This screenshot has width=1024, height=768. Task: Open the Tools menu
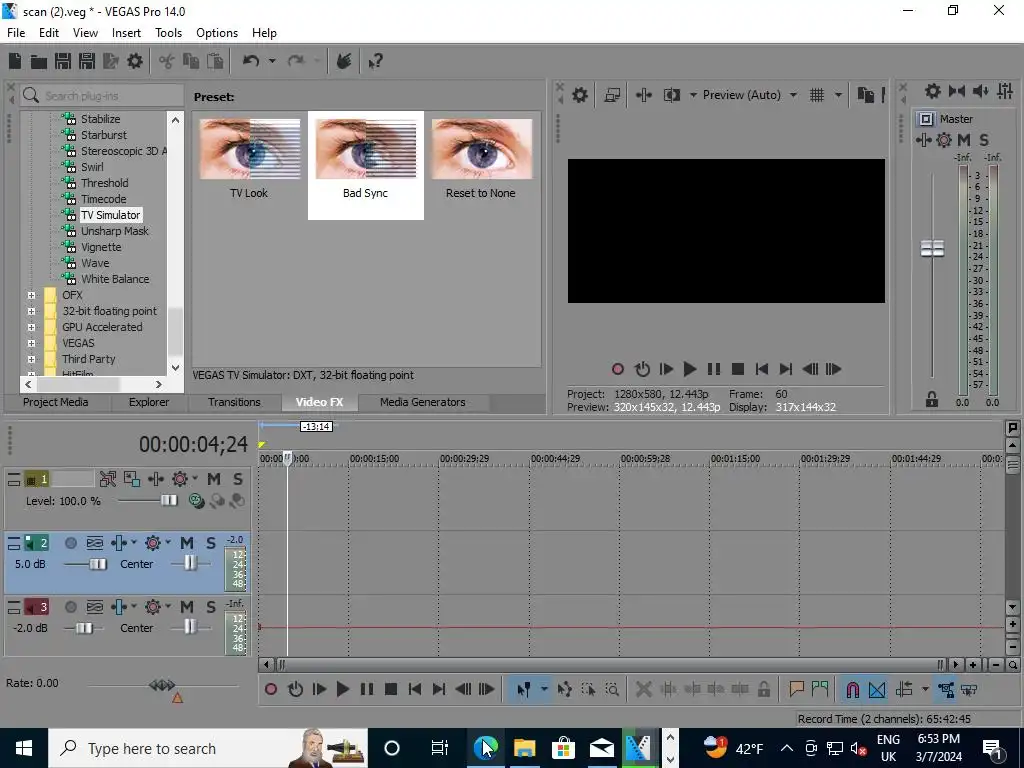[168, 33]
